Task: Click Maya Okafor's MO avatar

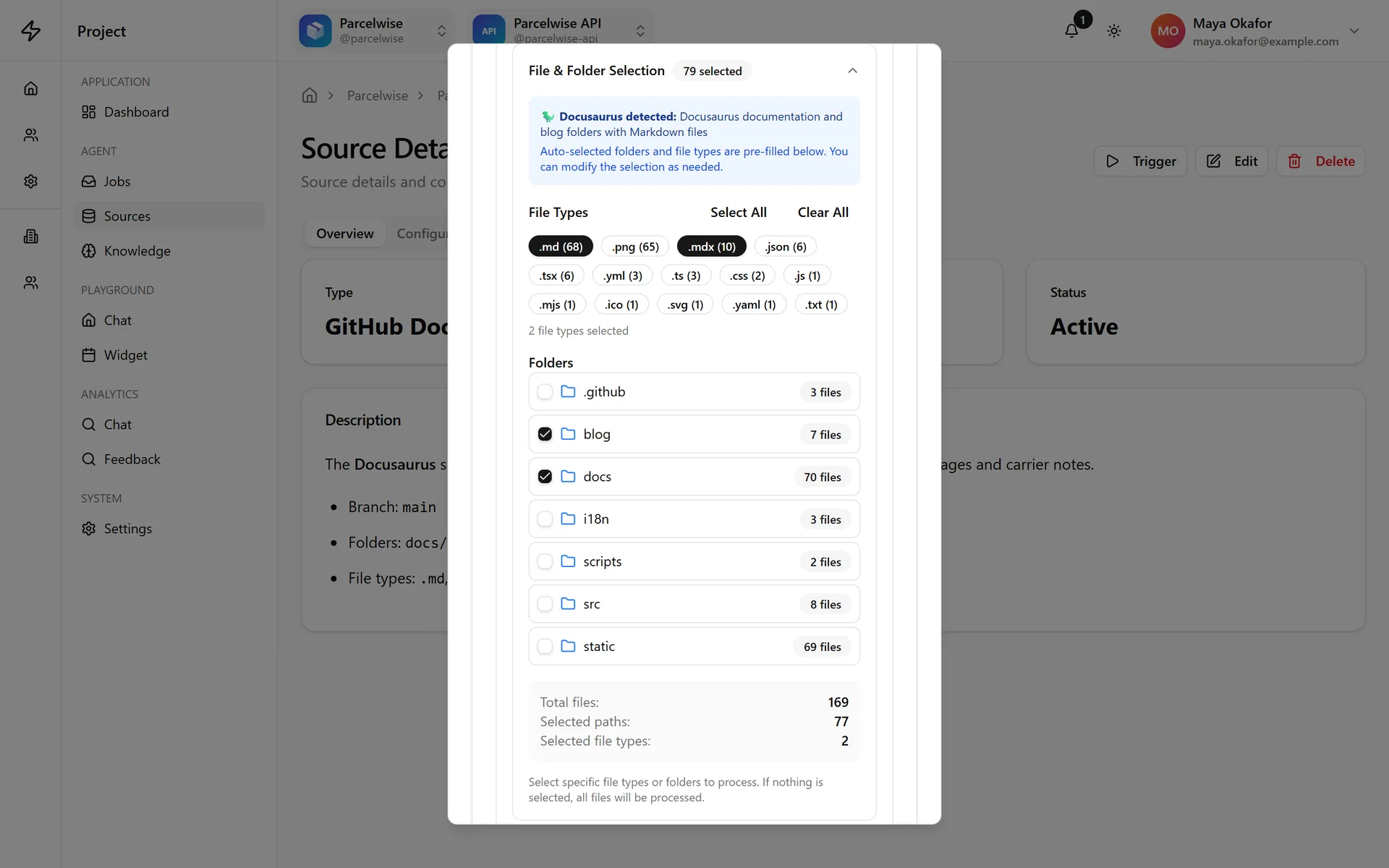Action: coord(1168,31)
